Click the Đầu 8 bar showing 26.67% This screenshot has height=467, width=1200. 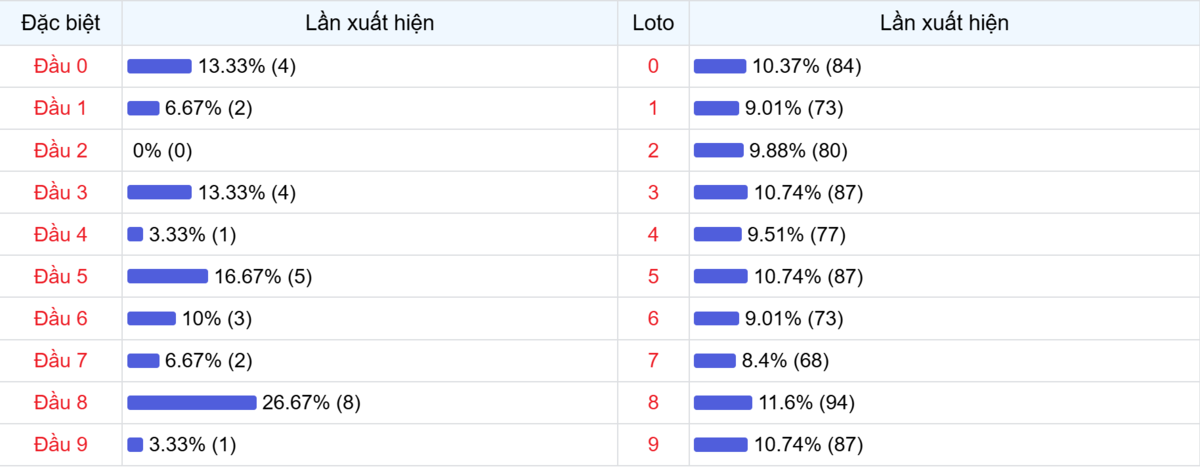click(192, 402)
